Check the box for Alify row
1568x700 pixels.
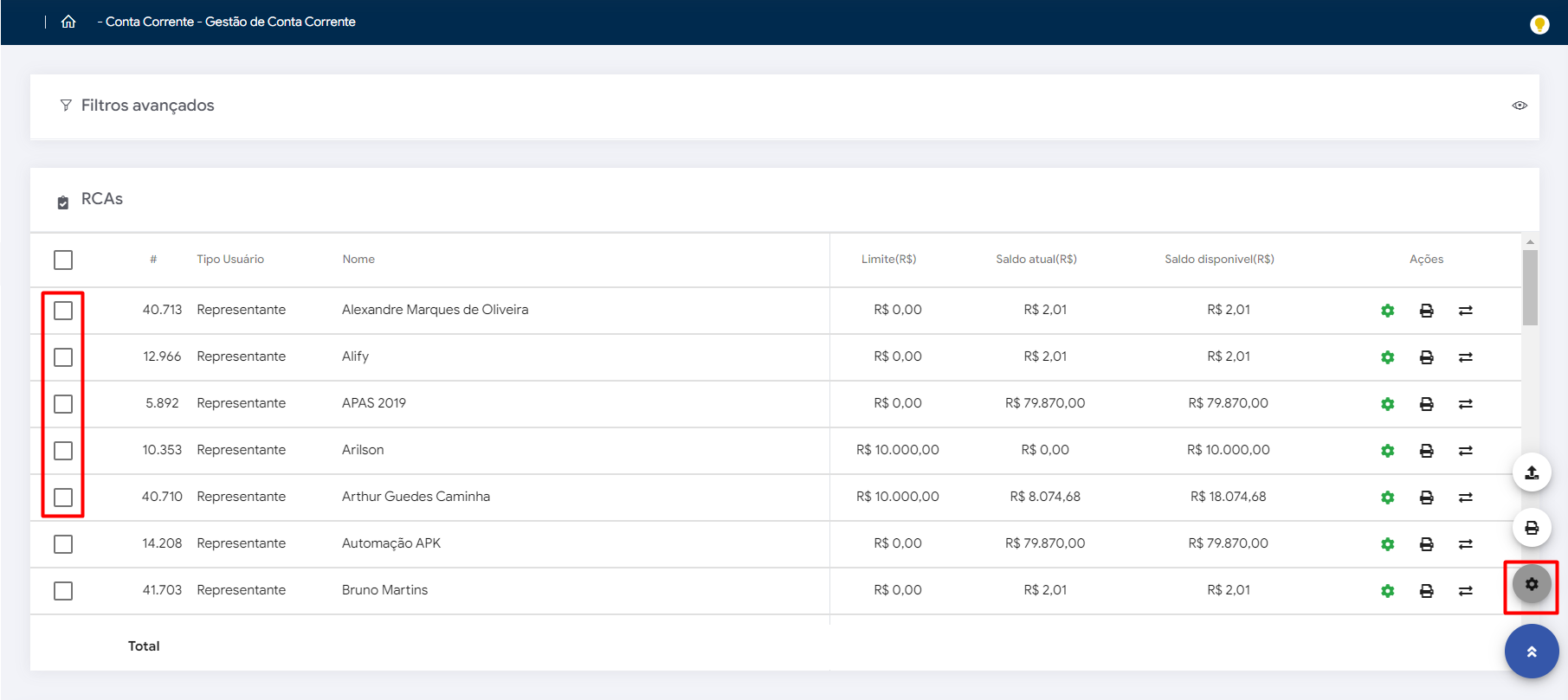click(x=63, y=357)
